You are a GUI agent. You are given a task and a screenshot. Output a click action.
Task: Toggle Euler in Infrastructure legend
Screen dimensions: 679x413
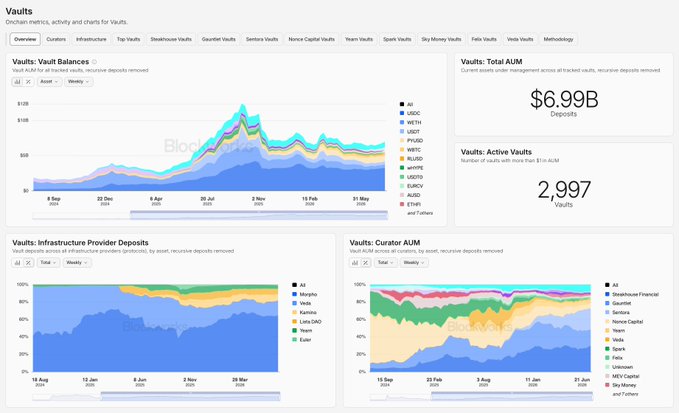tap(302, 340)
